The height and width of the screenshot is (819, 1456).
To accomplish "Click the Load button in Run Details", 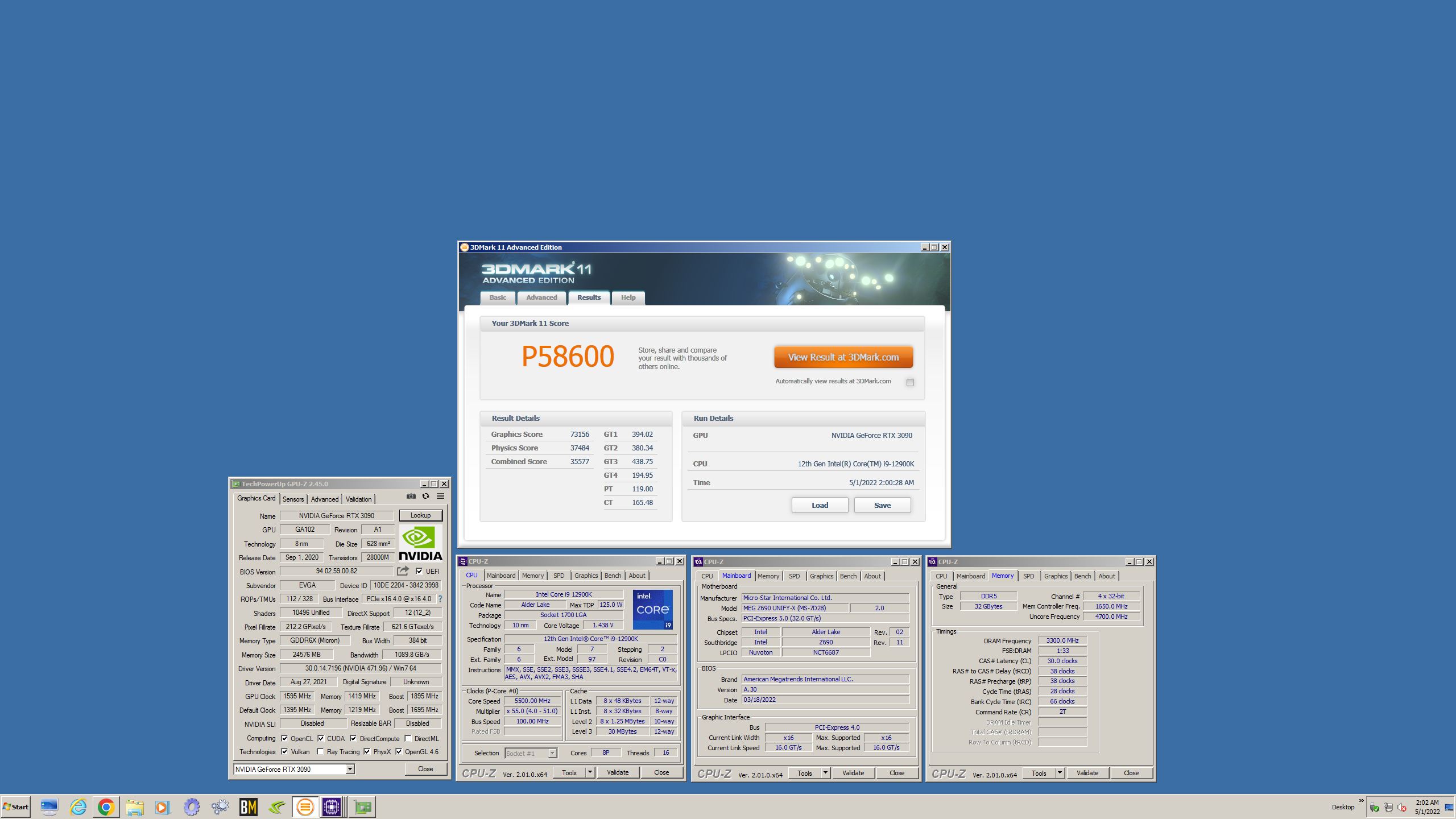I will (820, 505).
